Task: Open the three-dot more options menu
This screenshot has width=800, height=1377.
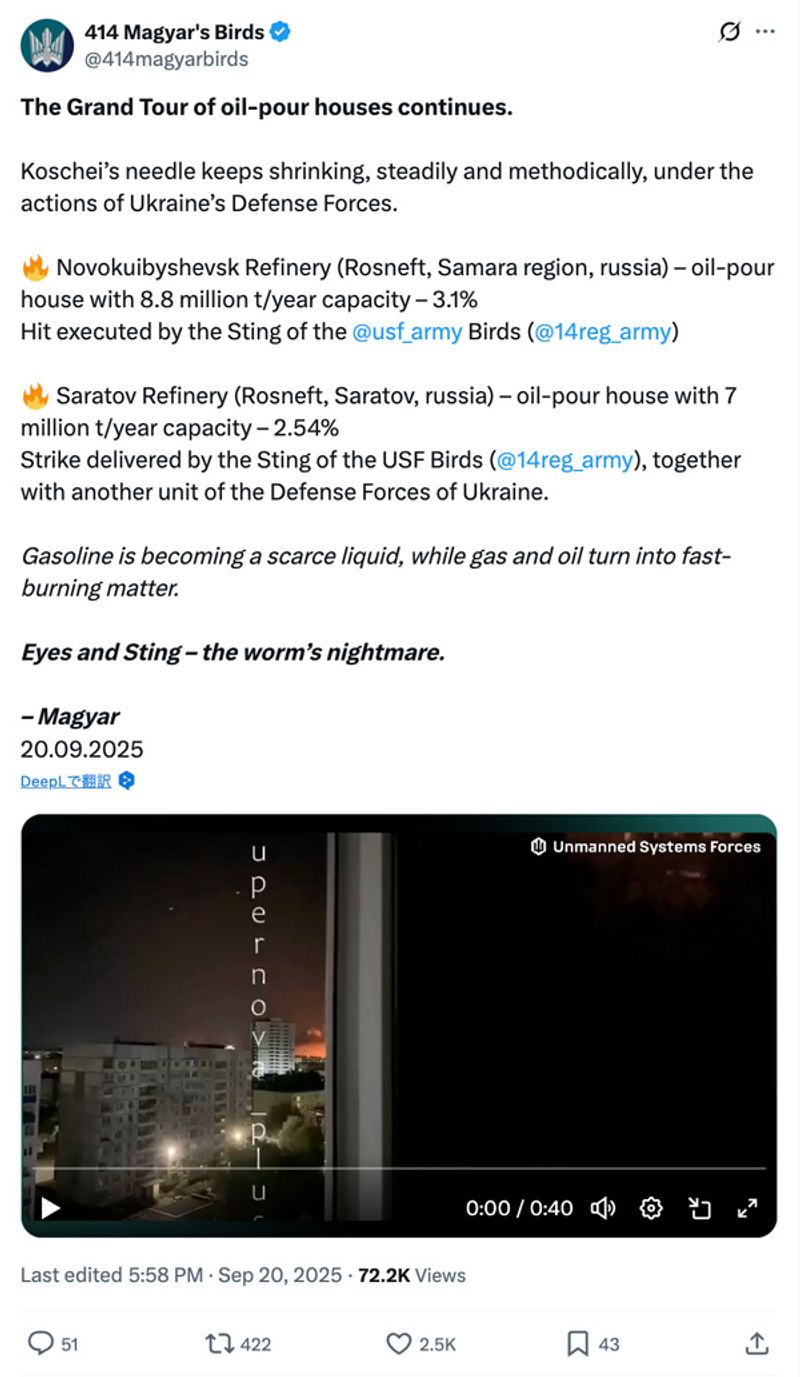Action: [x=765, y=32]
